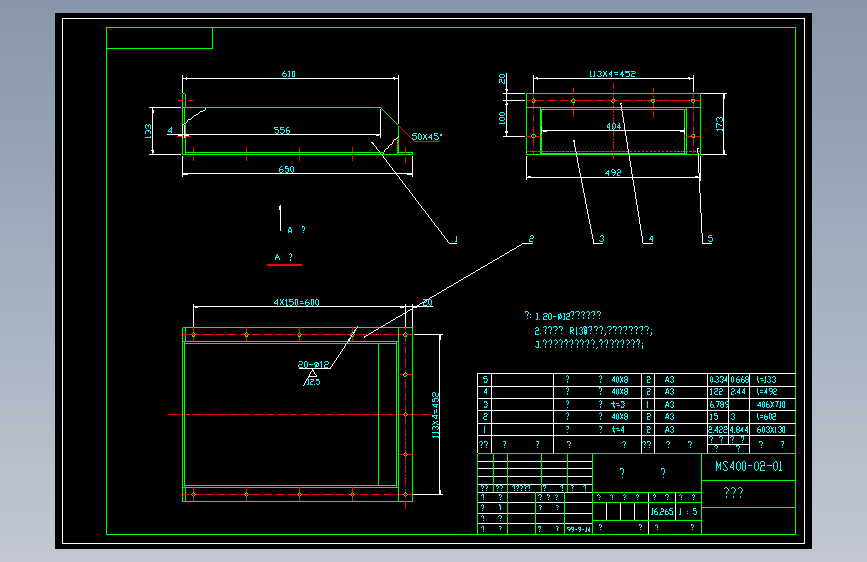
Task: Select the rotated 133 height dimension
Action: click(148, 131)
